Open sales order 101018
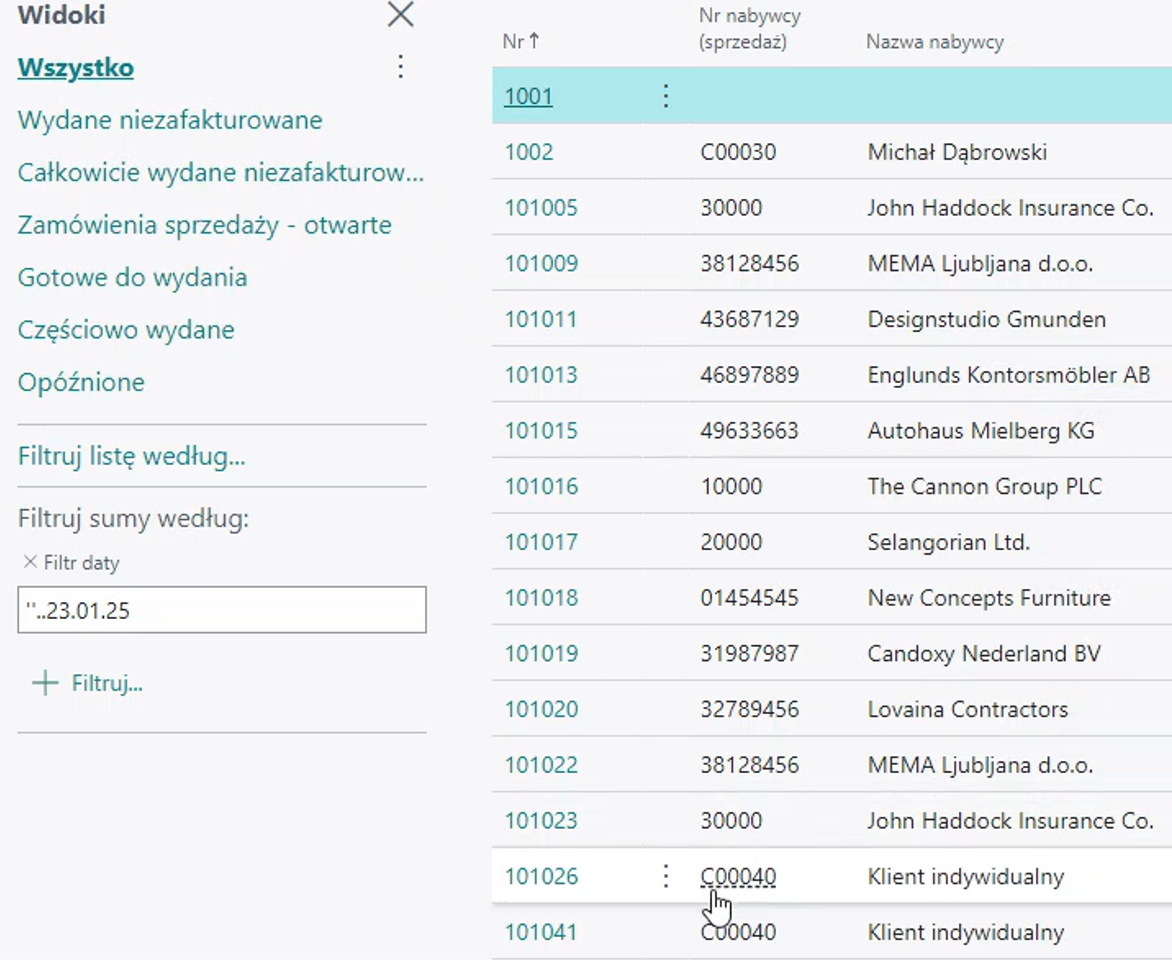 pyautogui.click(x=541, y=597)
